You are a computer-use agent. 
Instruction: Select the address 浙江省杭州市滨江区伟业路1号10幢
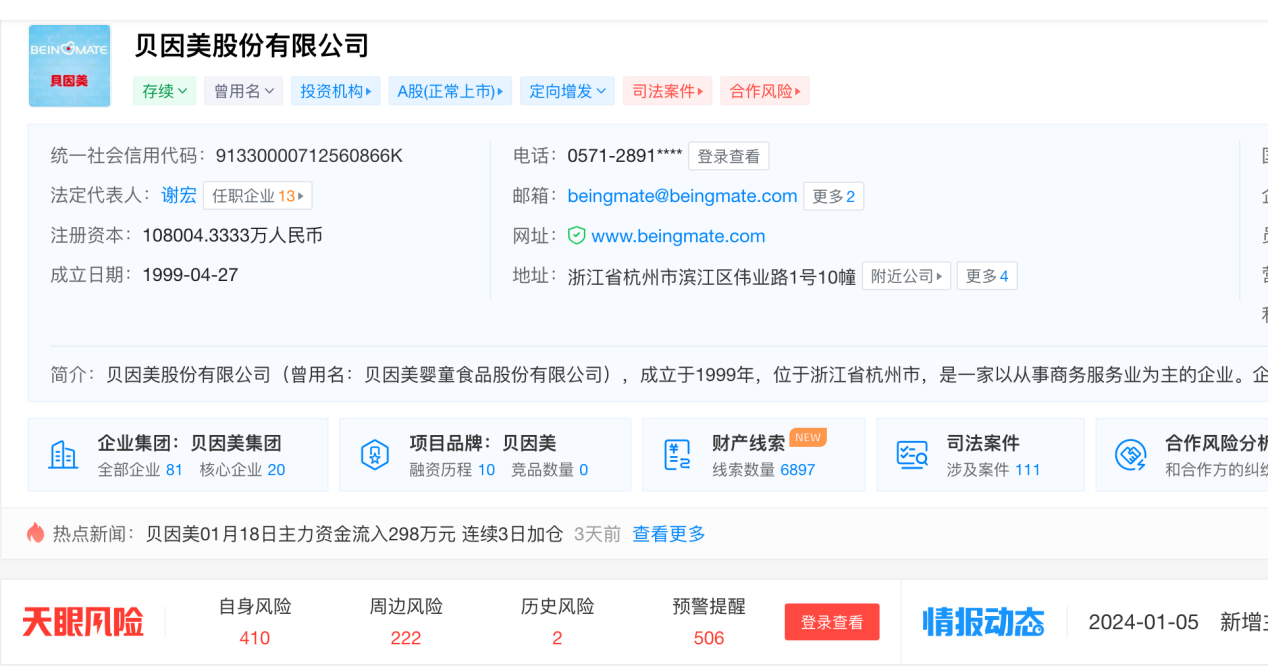tap(711, 277)
